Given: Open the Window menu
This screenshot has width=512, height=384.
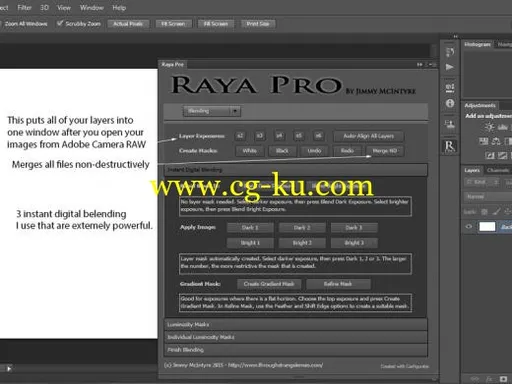Looking at the screenshot, I should coord(92,8).
